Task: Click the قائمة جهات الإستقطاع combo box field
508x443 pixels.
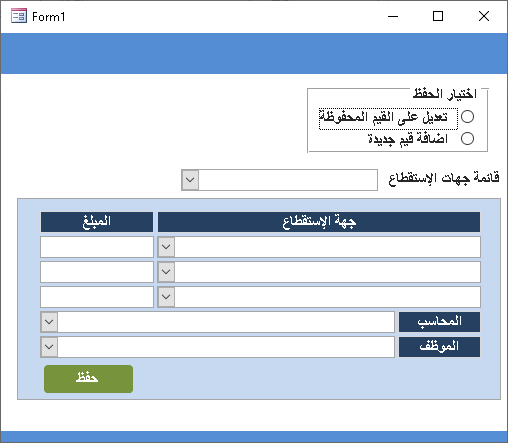Action: pos(279,180)
